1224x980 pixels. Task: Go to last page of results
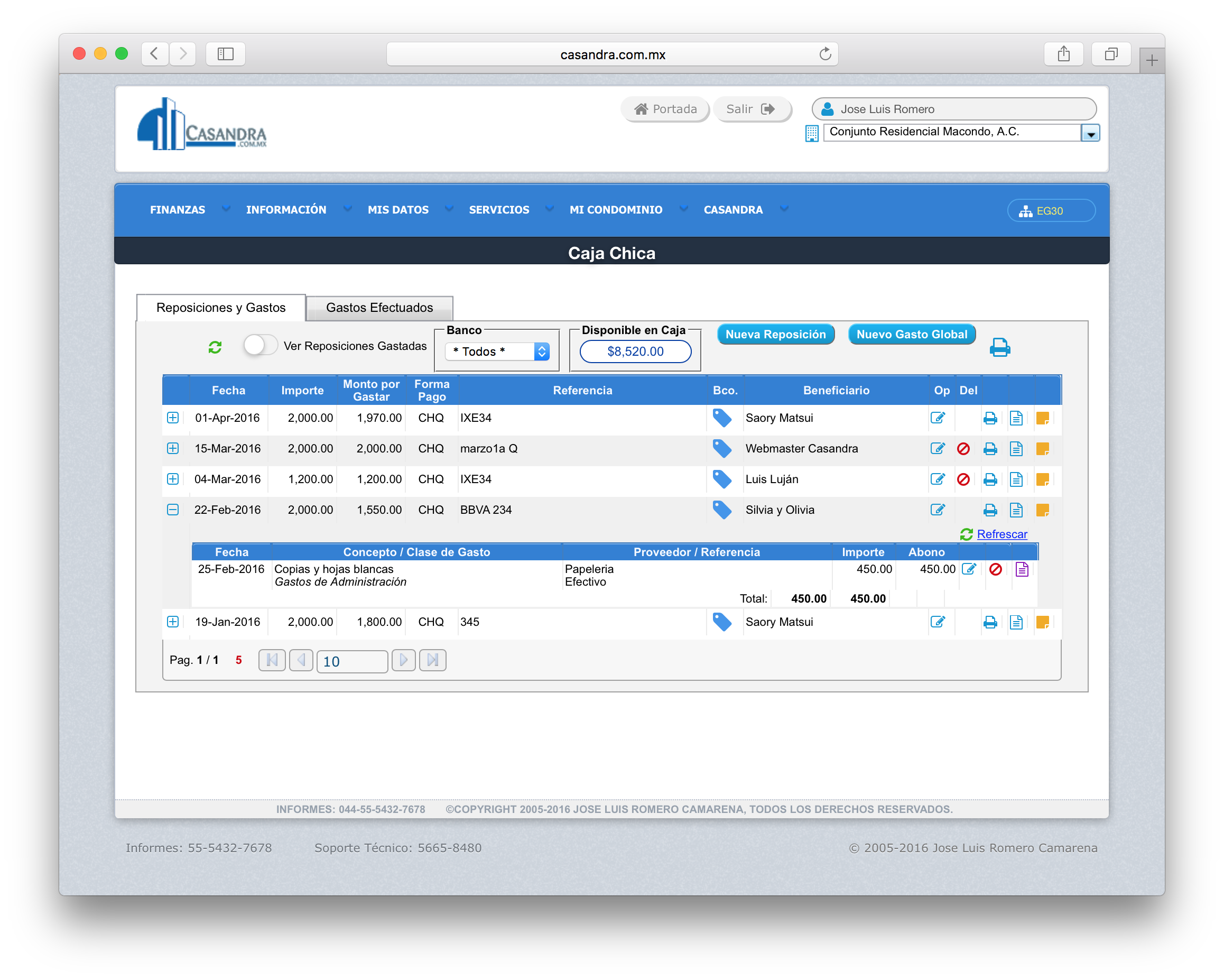tap(433, 660)
